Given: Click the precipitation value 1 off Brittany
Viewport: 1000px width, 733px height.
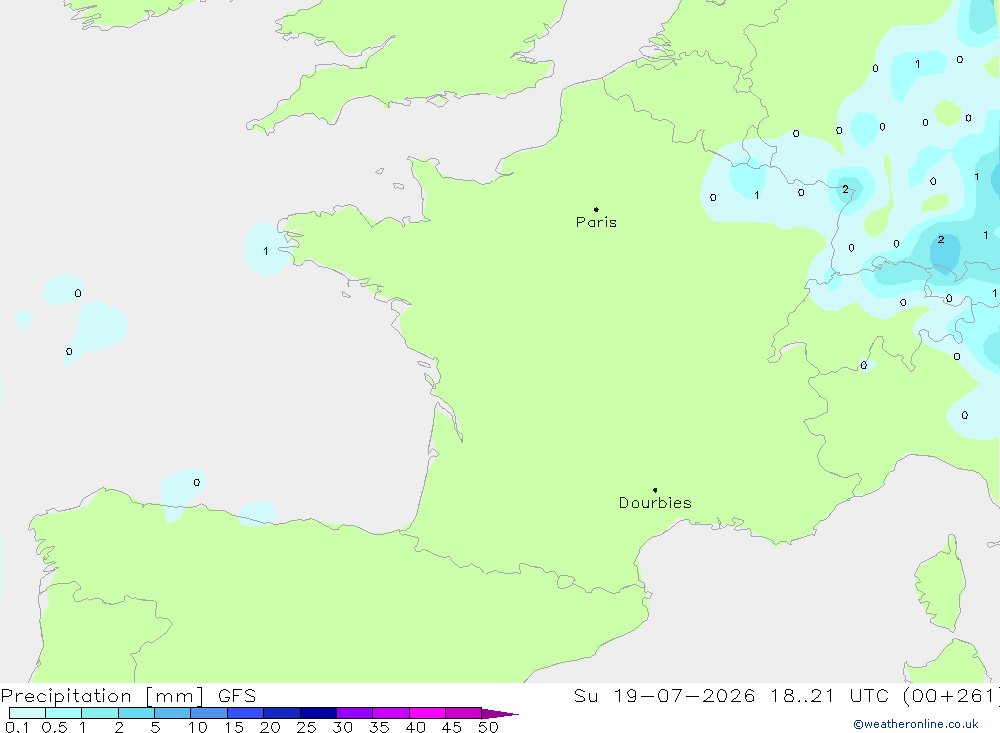Looking at the screenshot, I should (x=265, y=251).
